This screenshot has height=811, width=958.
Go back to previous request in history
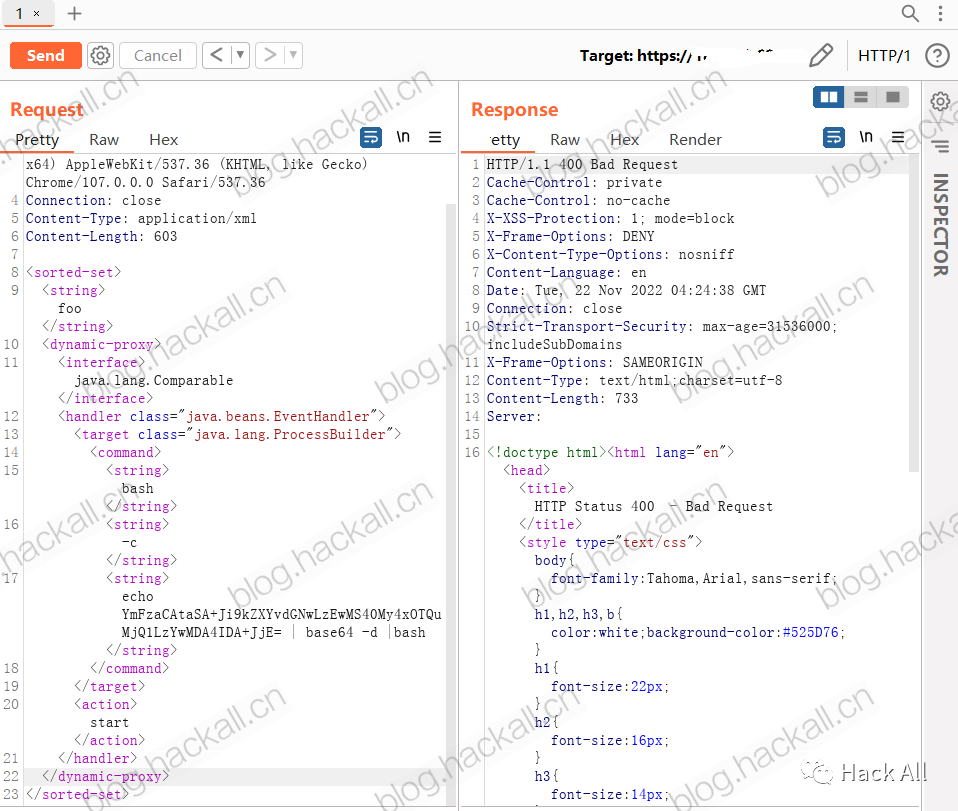[216, 55]
